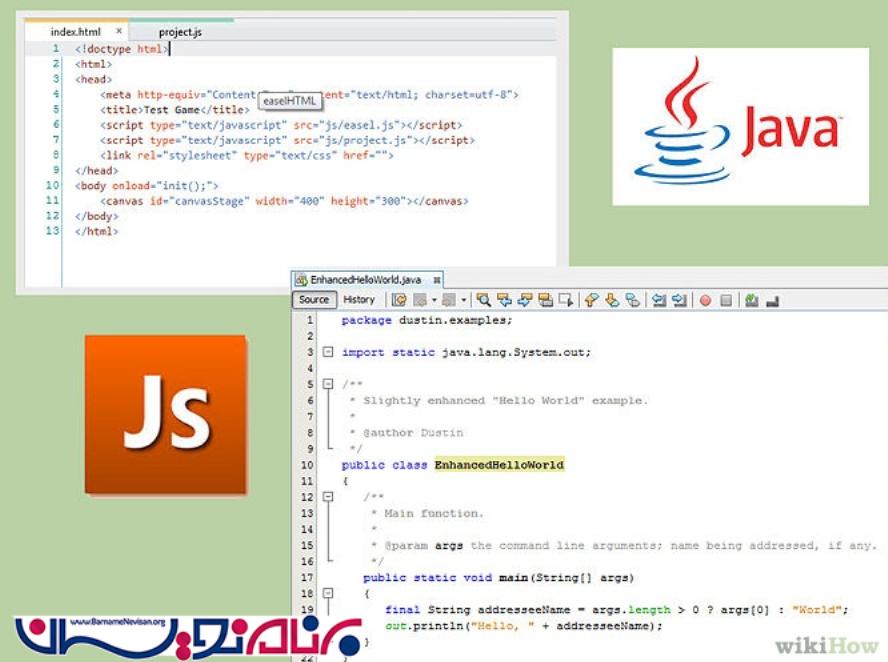Click the Java file icon on EnhancedHelloWorld tab
The height and width of the screenshot is (662, 888).
[x=301, y=280]
